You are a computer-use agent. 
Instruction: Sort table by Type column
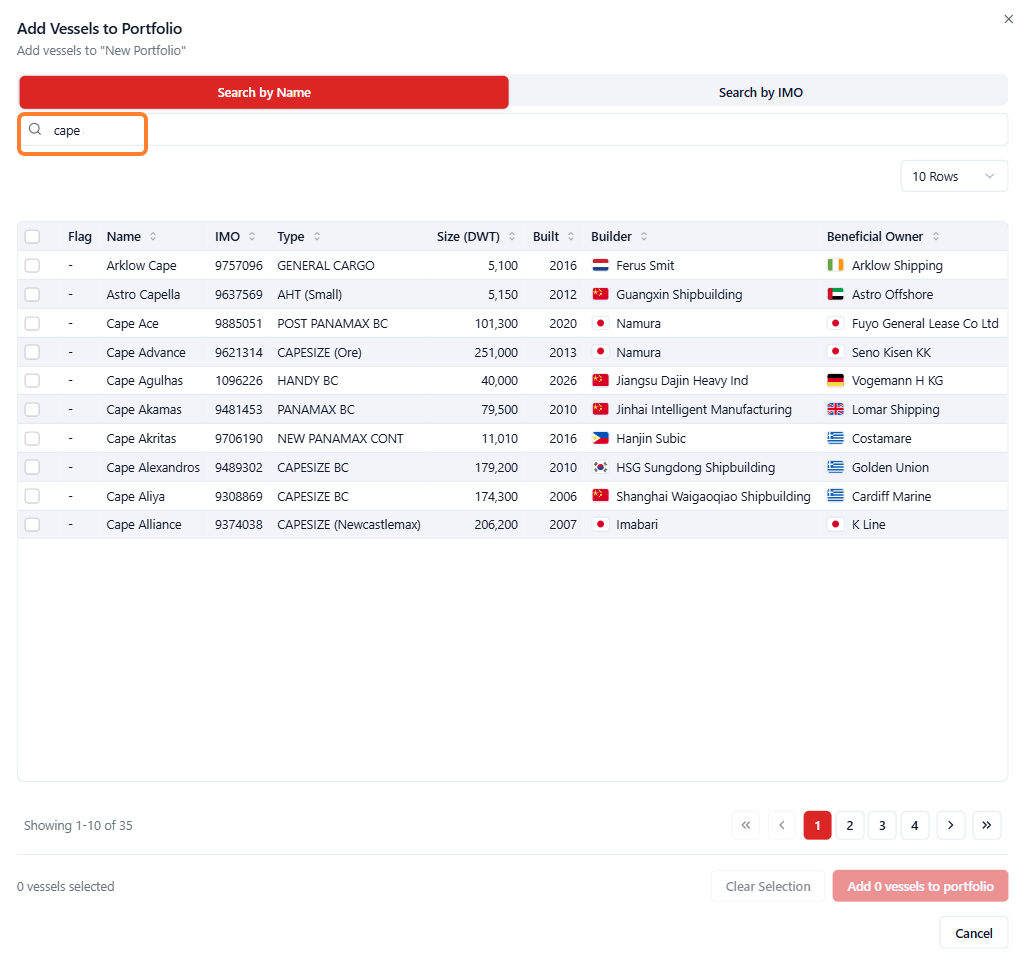tap(317, 236)
